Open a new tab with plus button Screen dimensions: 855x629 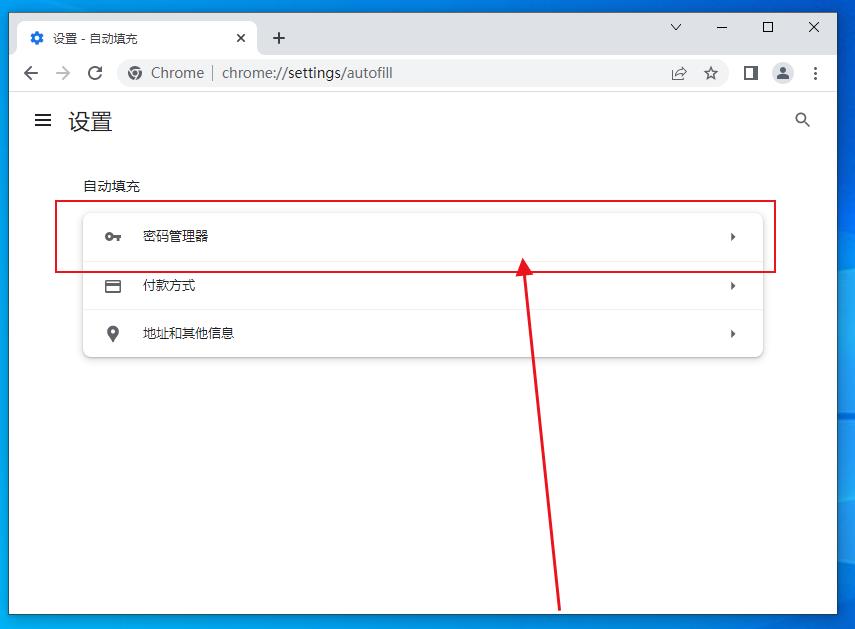pyautogui.click(x=279, y=38)
